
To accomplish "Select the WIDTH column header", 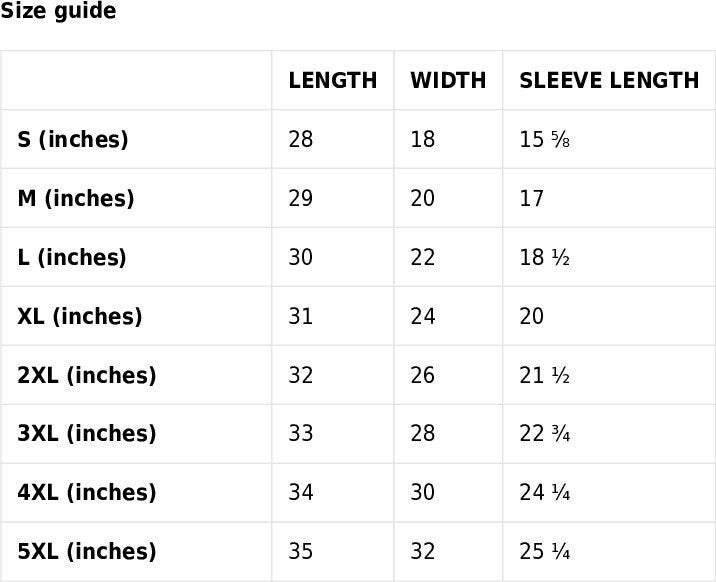I will pos(448,81).
